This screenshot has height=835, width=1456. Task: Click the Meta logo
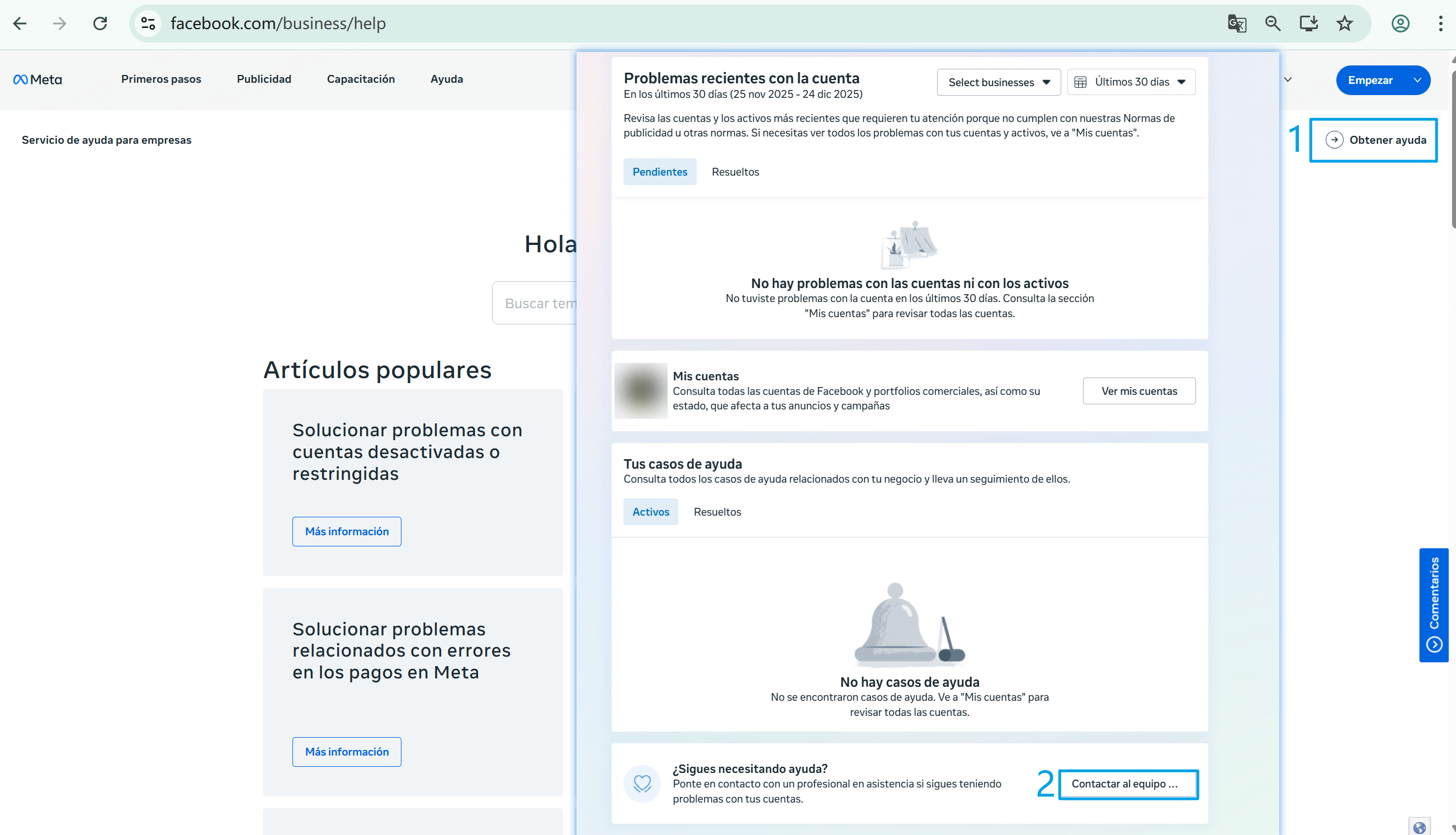click(37, 80)
